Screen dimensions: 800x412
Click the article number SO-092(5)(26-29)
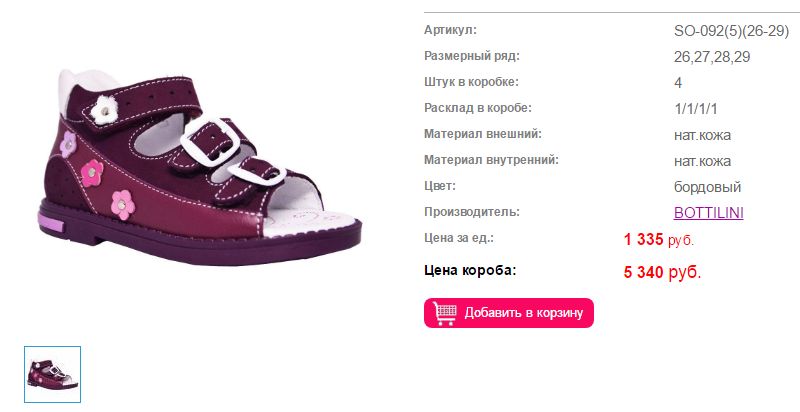pyautogui.click(x=731, y=31)
